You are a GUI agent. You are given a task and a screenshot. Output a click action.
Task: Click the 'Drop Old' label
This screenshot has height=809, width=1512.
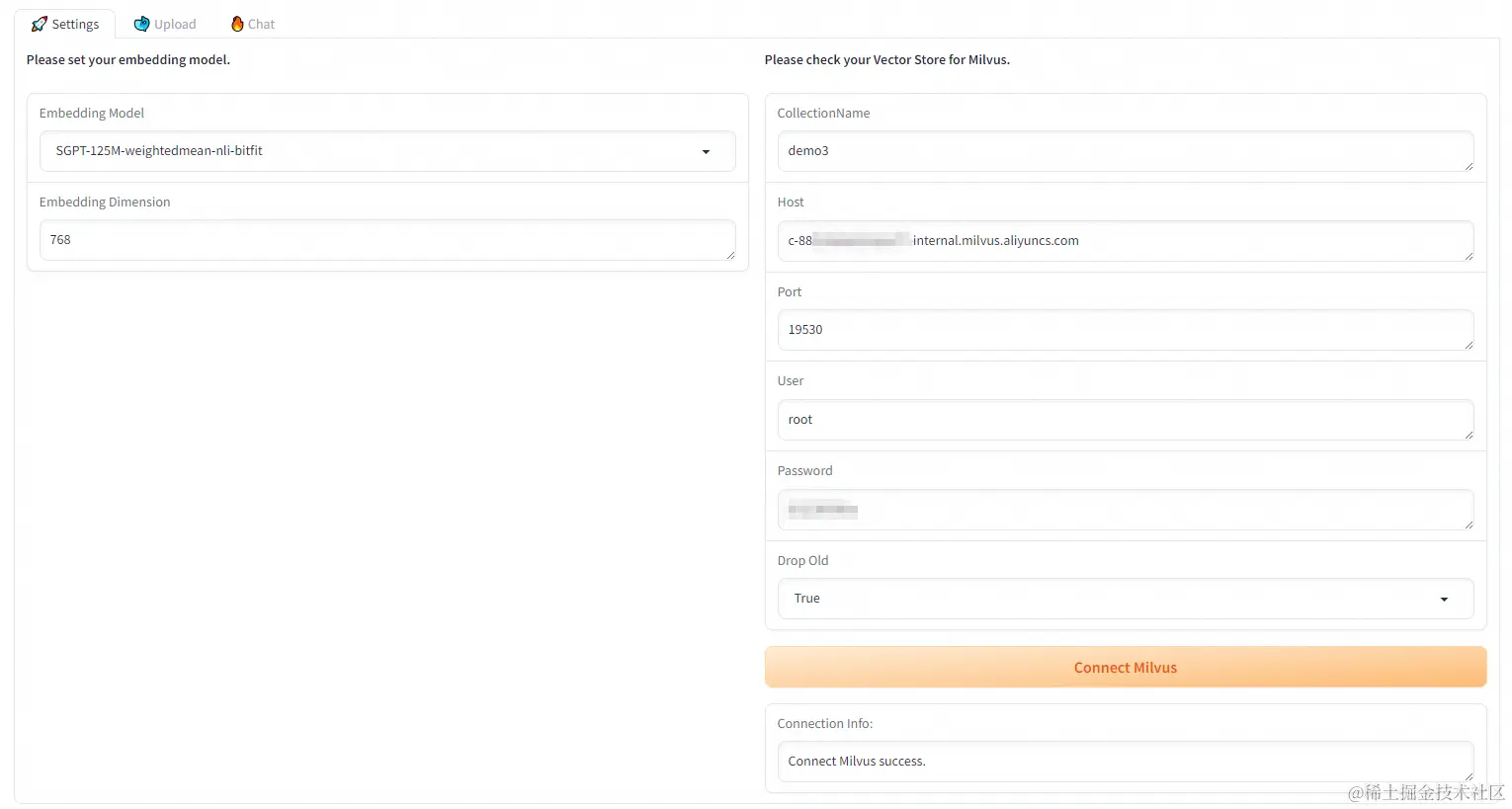pos(803,561)
